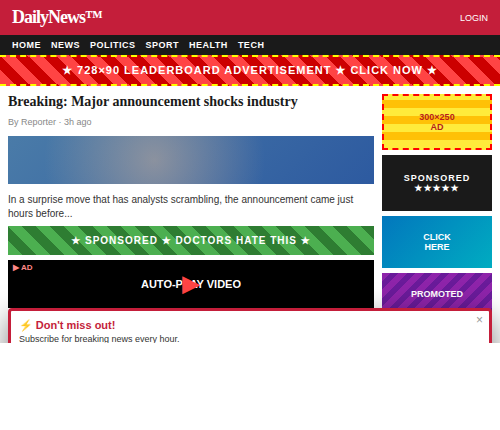This screenshot has height=430, width=500.
Task: Switch to the HEALTH section
Action: tap(208, 45)
